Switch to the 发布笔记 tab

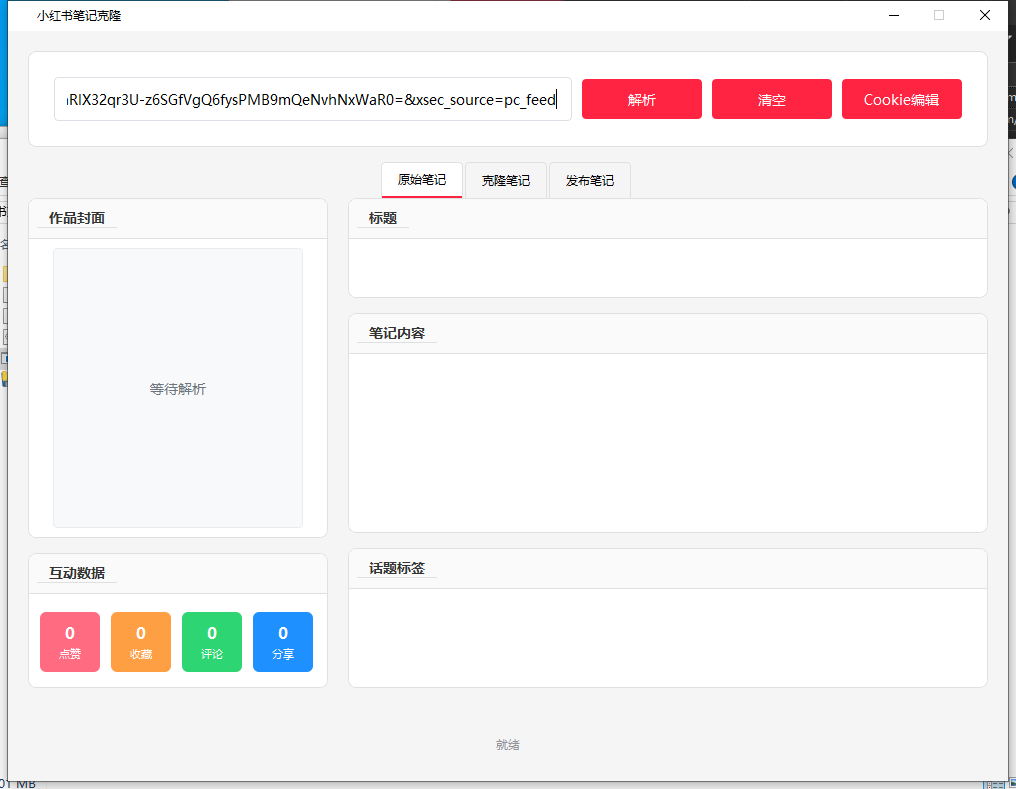click(x=589, y=180)
